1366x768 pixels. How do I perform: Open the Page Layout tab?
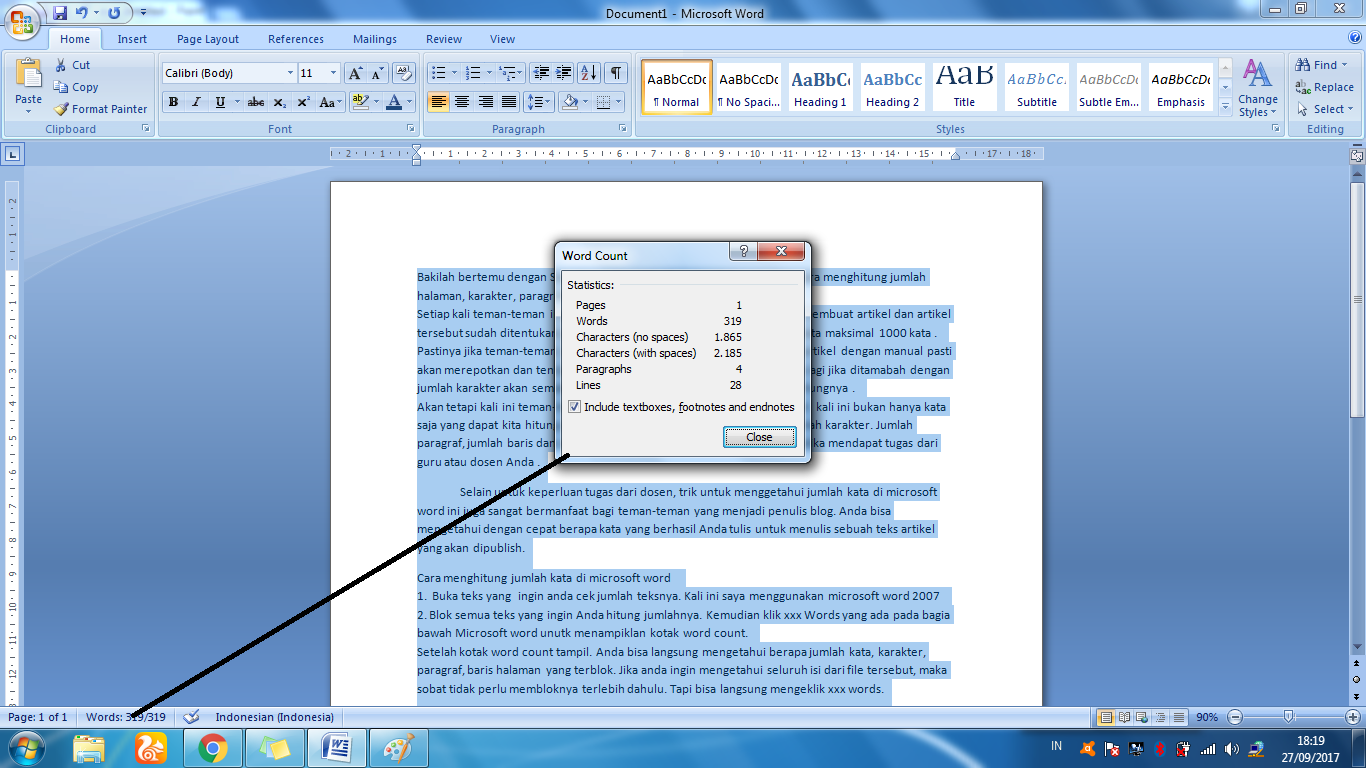coord(208,39)
